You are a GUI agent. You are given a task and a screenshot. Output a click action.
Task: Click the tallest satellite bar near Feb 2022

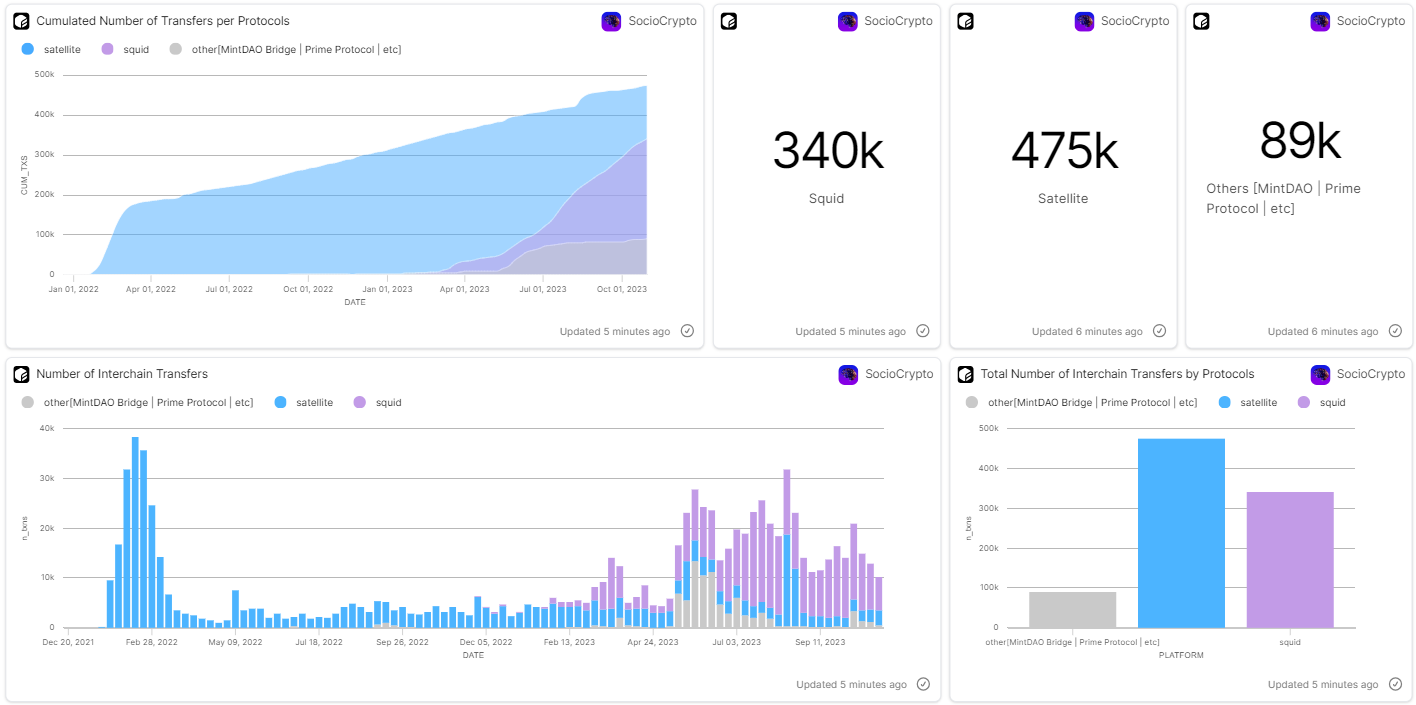[x=135, y=532]
